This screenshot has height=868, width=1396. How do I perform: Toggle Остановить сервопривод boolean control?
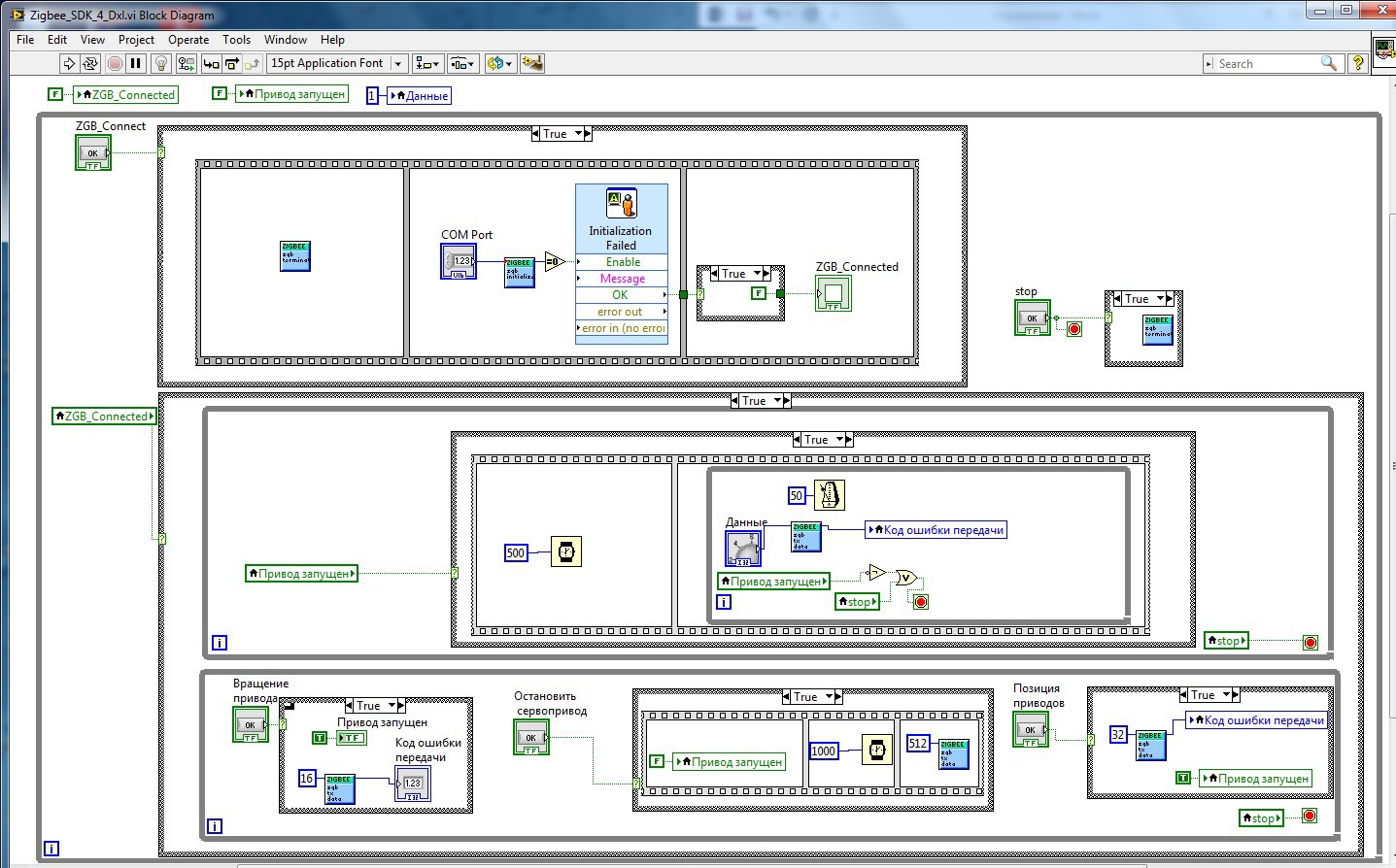(x=532, y=737)
